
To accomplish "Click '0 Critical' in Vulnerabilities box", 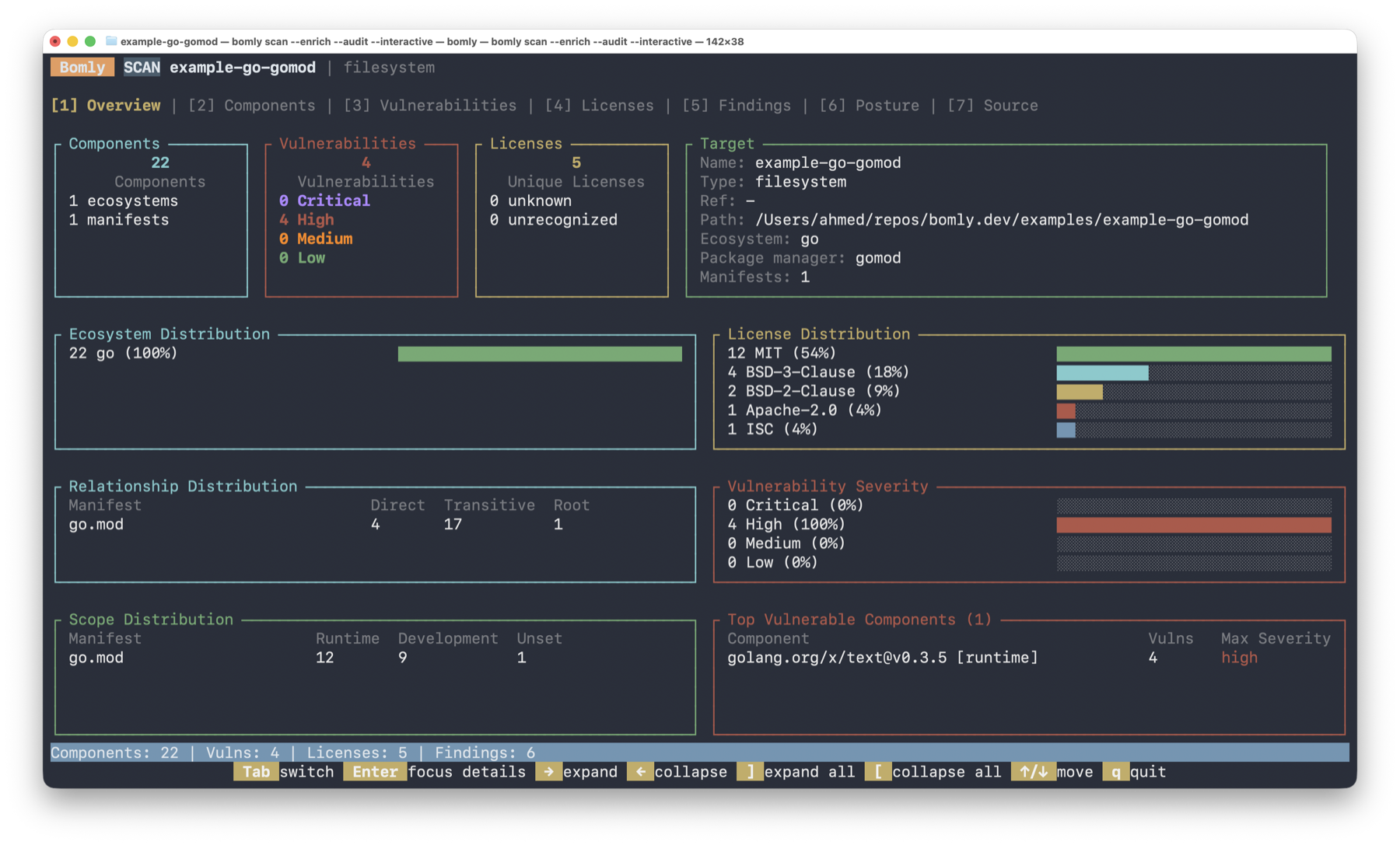I will (x=324, y=201).
